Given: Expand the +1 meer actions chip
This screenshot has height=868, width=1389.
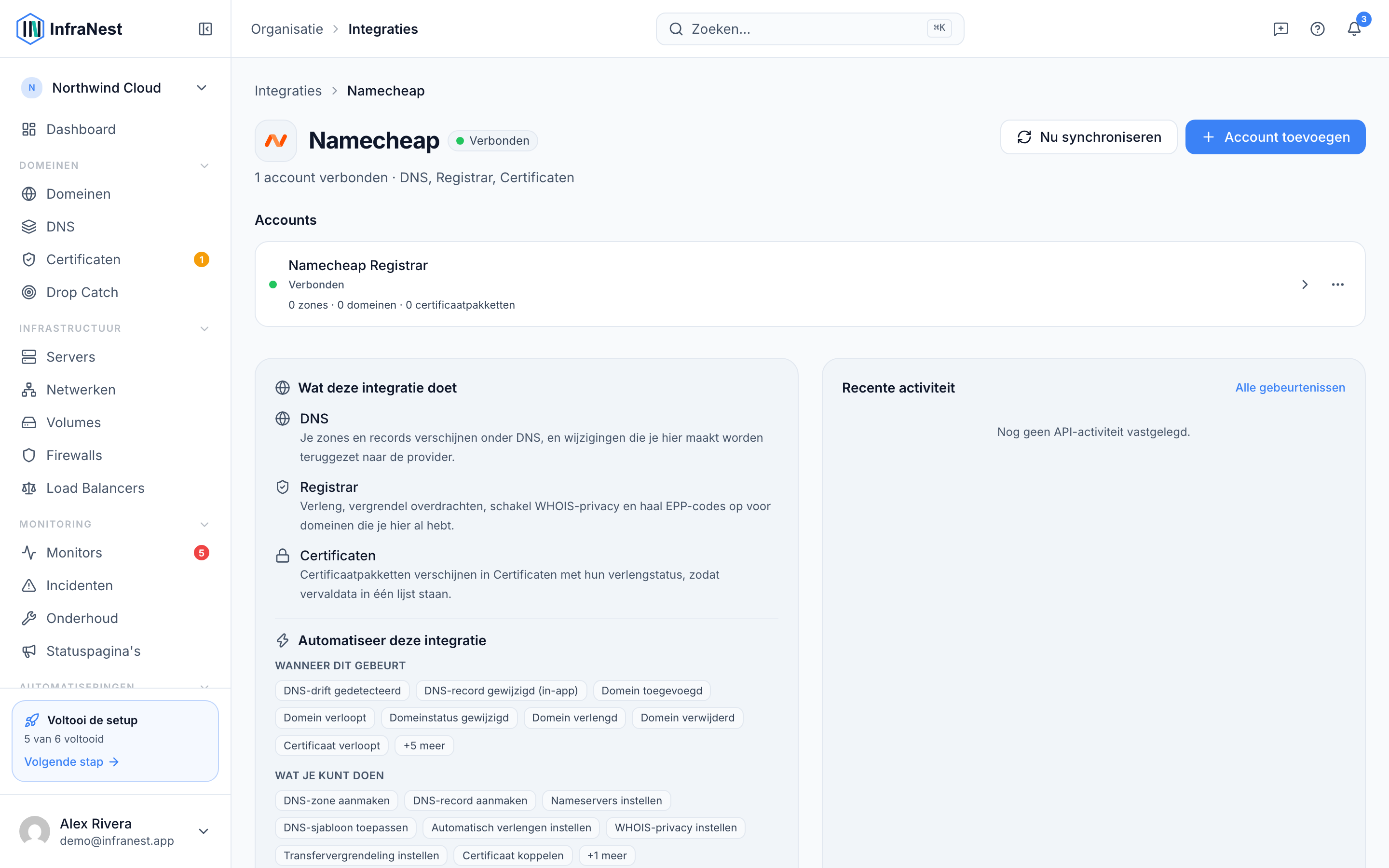Looking at the screenshot, I should [x=607, y=855].
